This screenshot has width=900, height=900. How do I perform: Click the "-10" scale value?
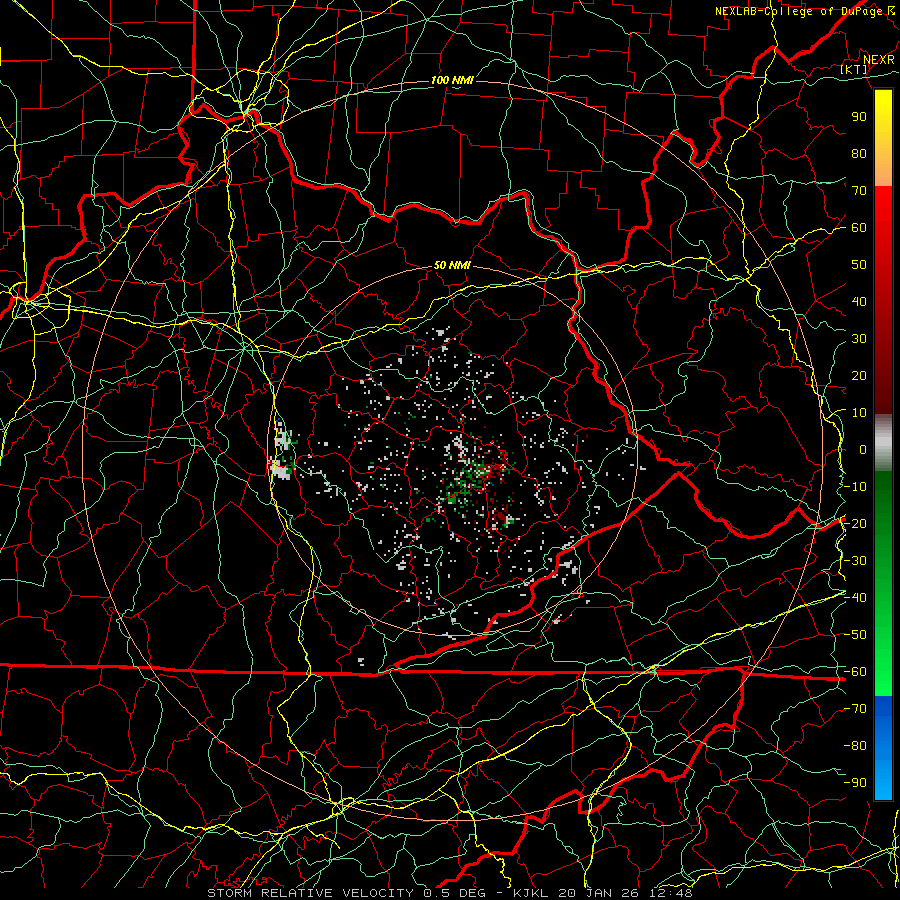pos(855,487)
